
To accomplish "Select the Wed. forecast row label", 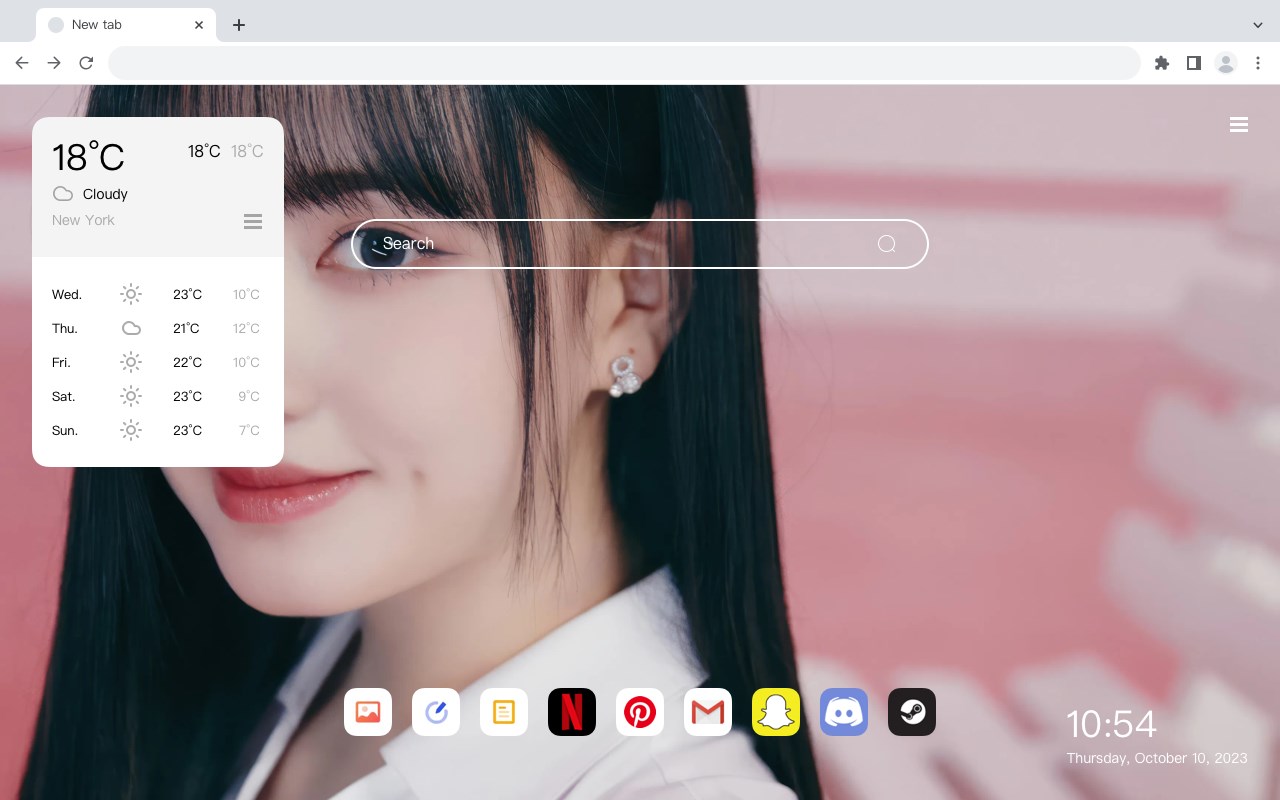I will (x=67, y=294).
